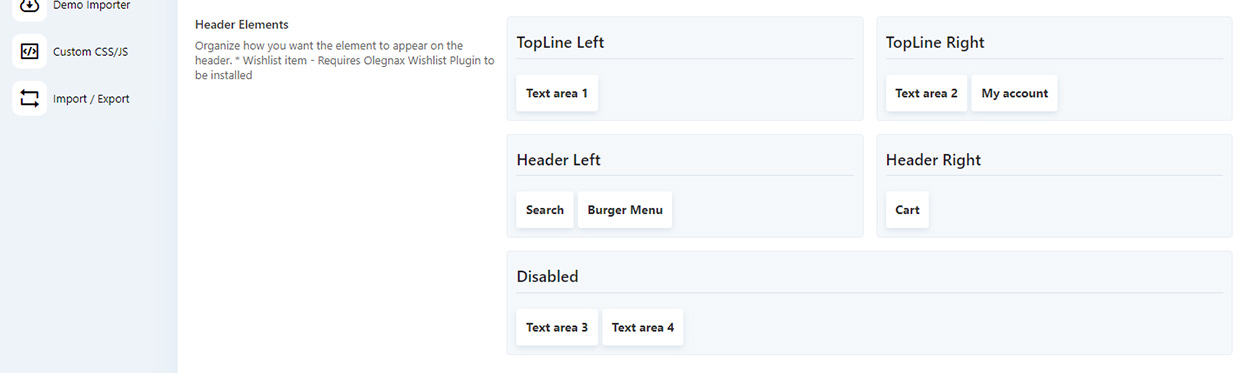Go to Import / Export menu label
1250x373 pixels.
(x=91, y=99)
